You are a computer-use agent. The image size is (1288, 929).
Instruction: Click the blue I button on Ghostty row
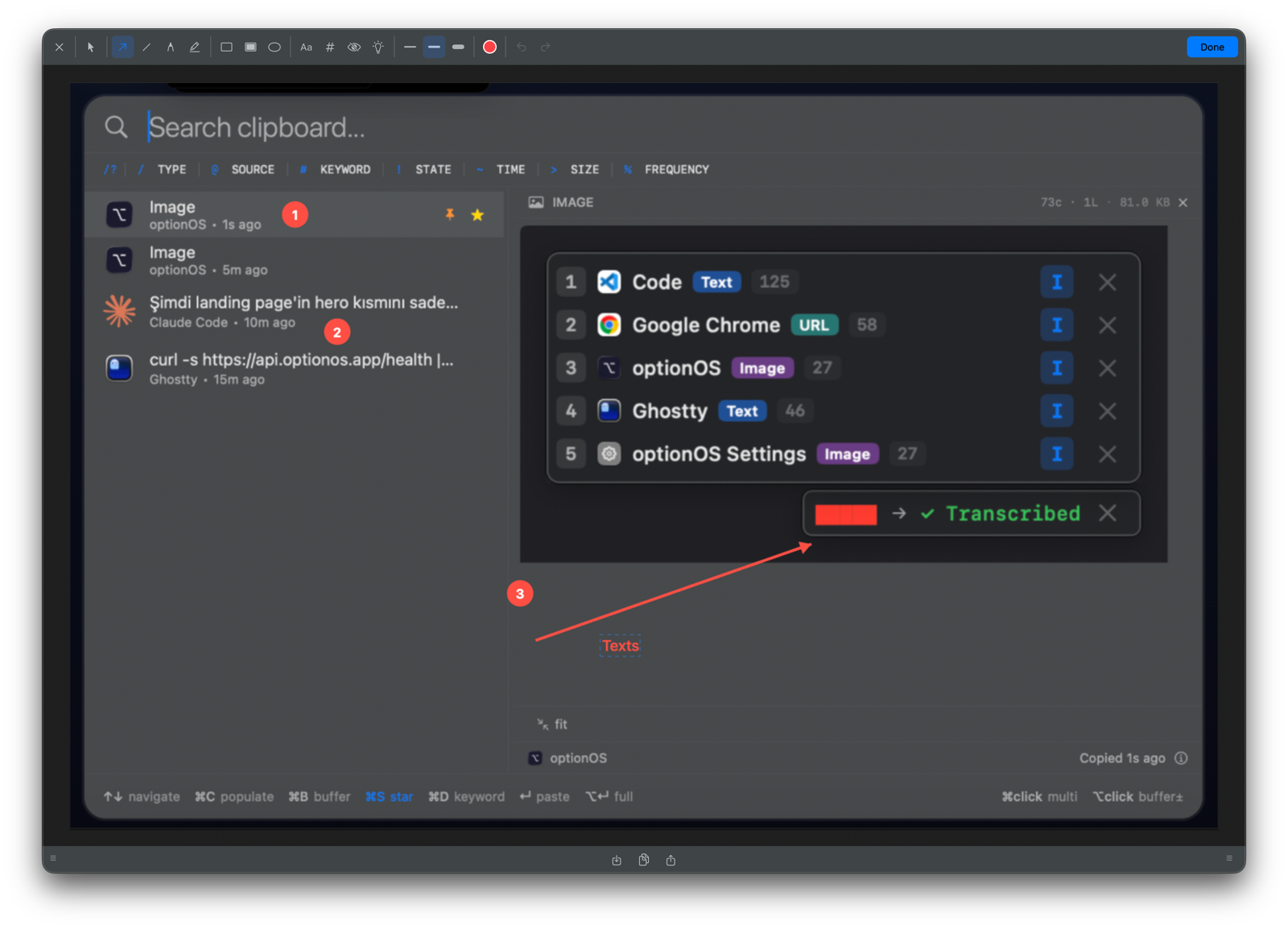[x=1057, y=411]
